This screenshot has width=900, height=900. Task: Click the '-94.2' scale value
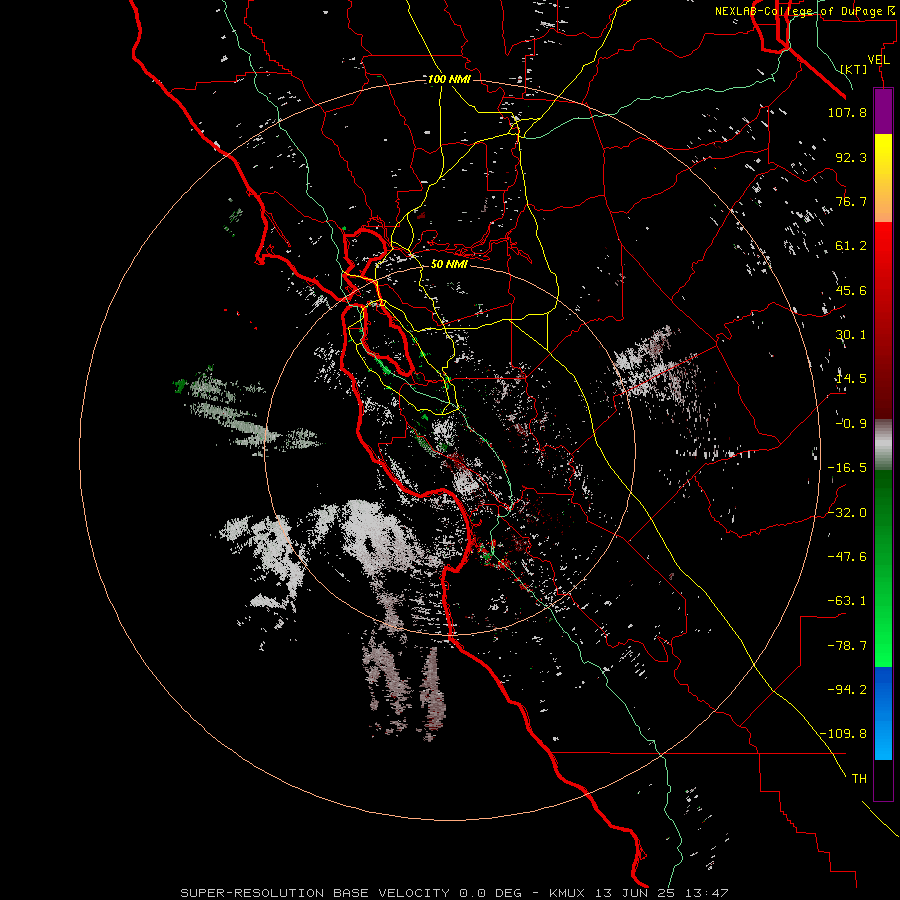(x=847, y=690)
